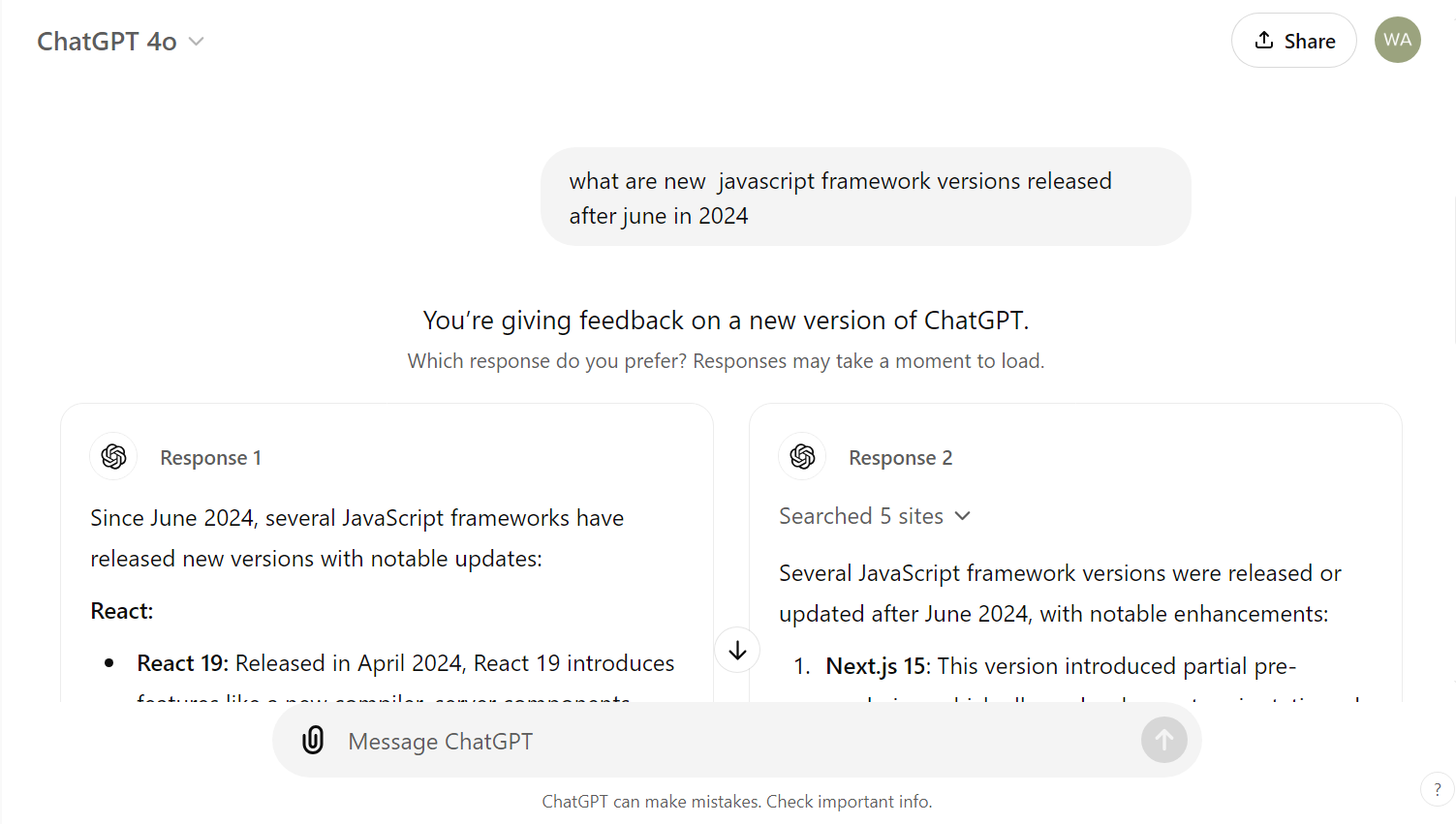Click the question mark help icon

point(1437,789)
